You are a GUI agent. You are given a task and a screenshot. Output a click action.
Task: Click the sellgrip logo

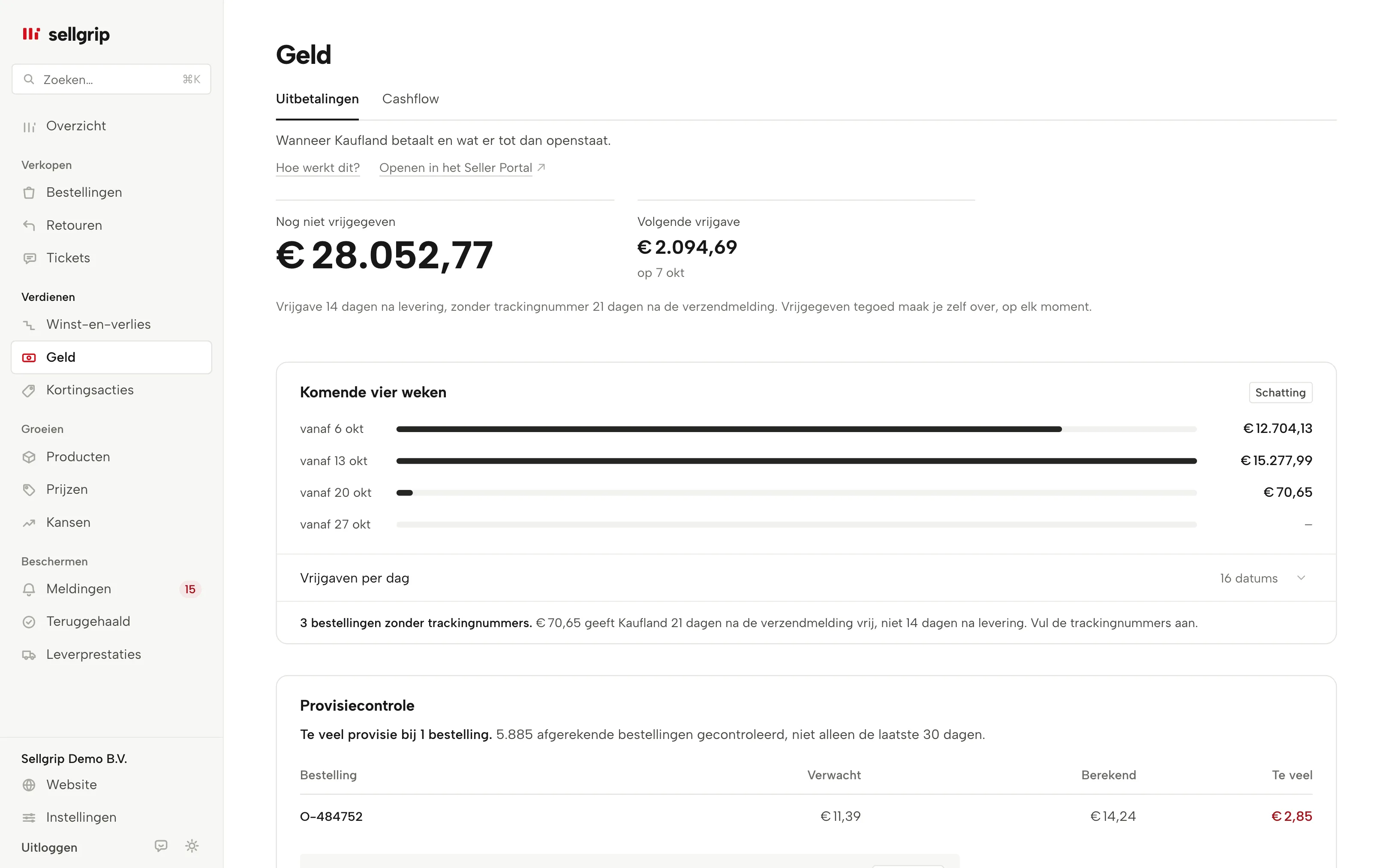[x=66, y=34]
